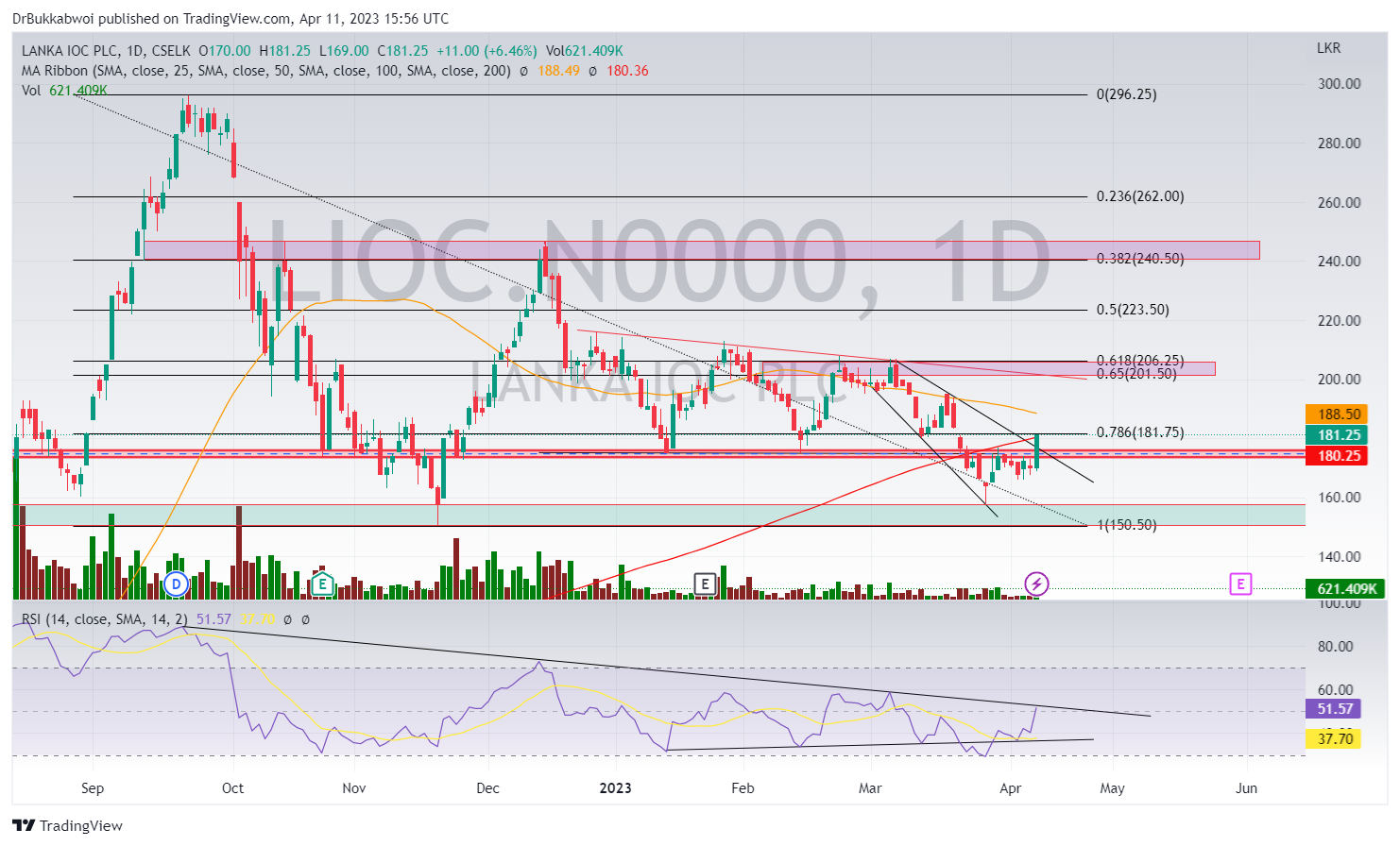Click the DrBukkabwoi published header text
This screenshot has height=846, width=1400.
tap(230, 19)
